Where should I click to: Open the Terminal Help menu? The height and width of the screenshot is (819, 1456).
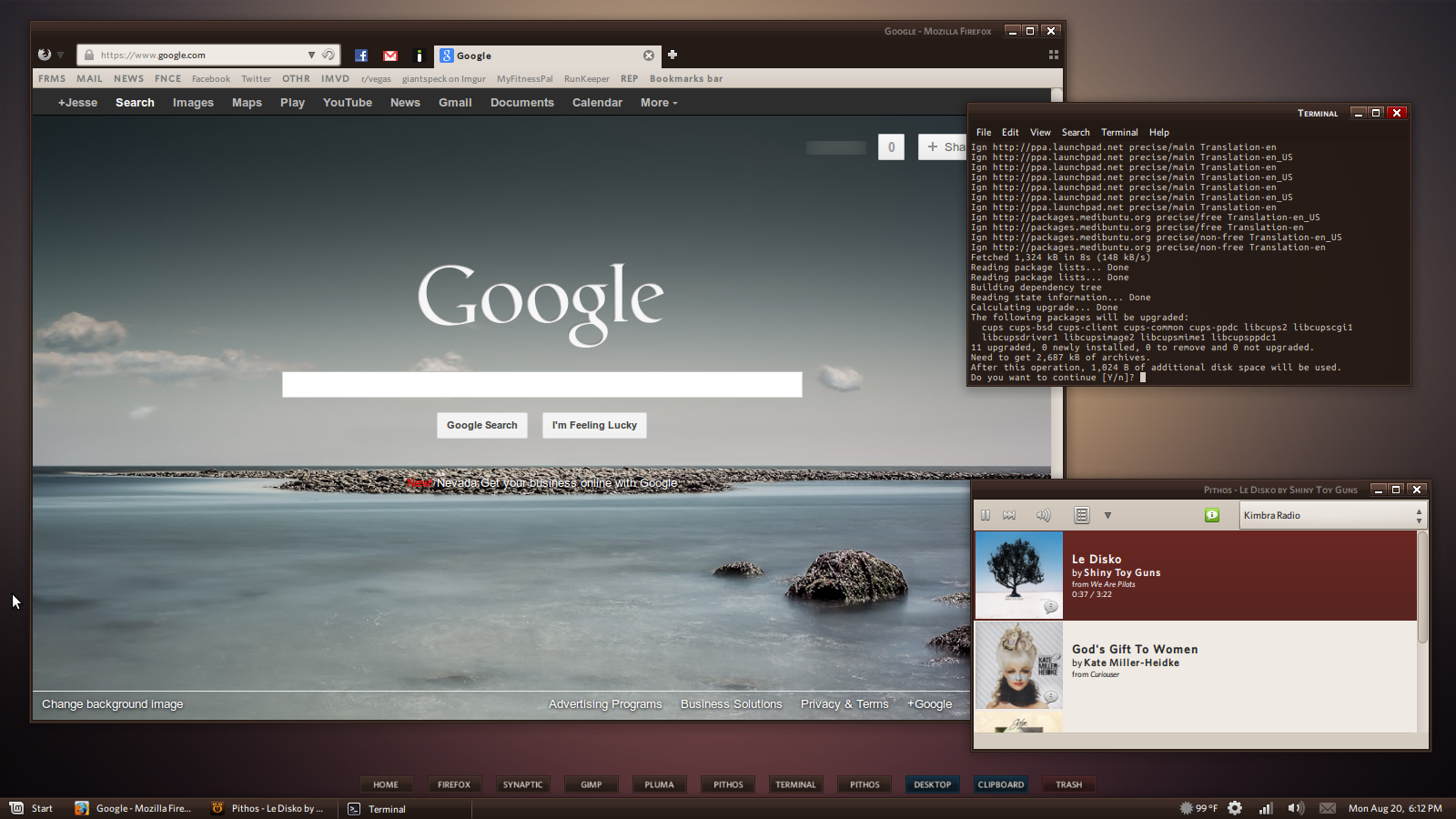pos(1158,132)
